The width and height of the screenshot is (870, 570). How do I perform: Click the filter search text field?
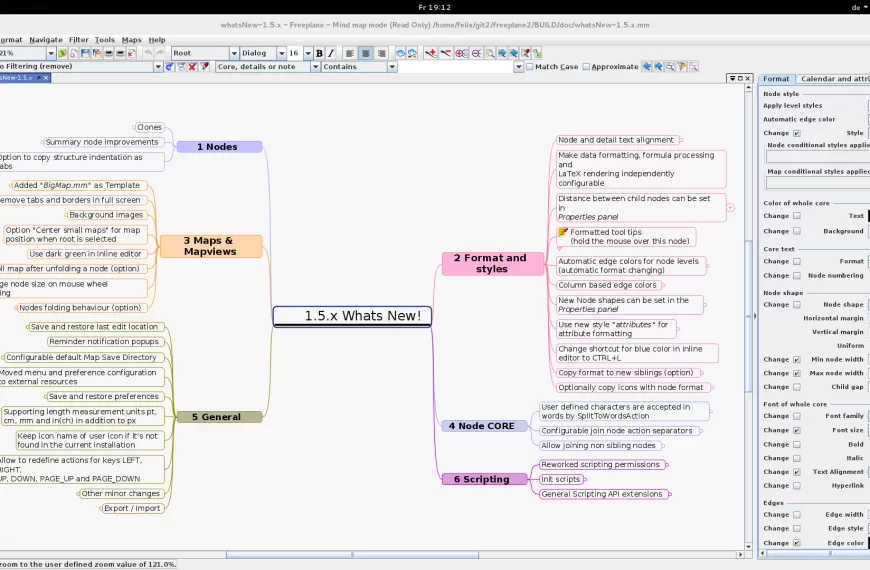[x=456, y=67]
